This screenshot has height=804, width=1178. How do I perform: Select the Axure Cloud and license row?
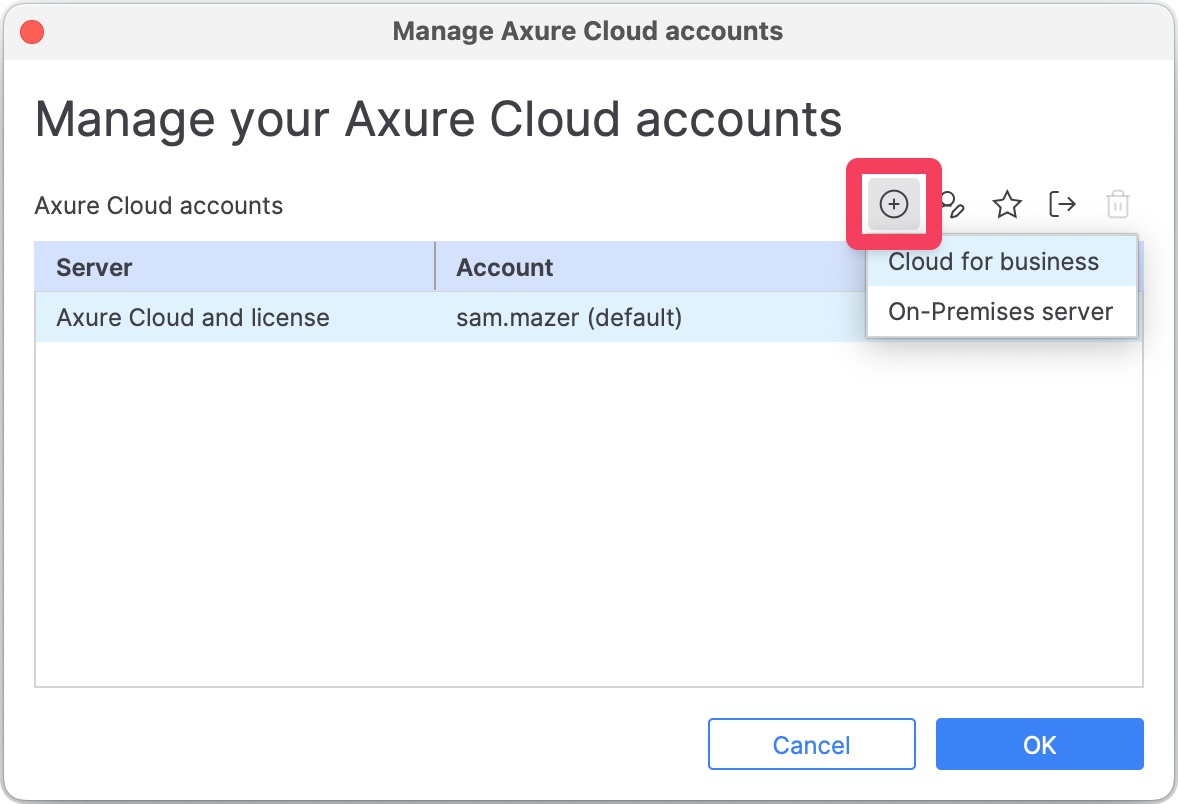pyautogui.click(x=193, y=318)
